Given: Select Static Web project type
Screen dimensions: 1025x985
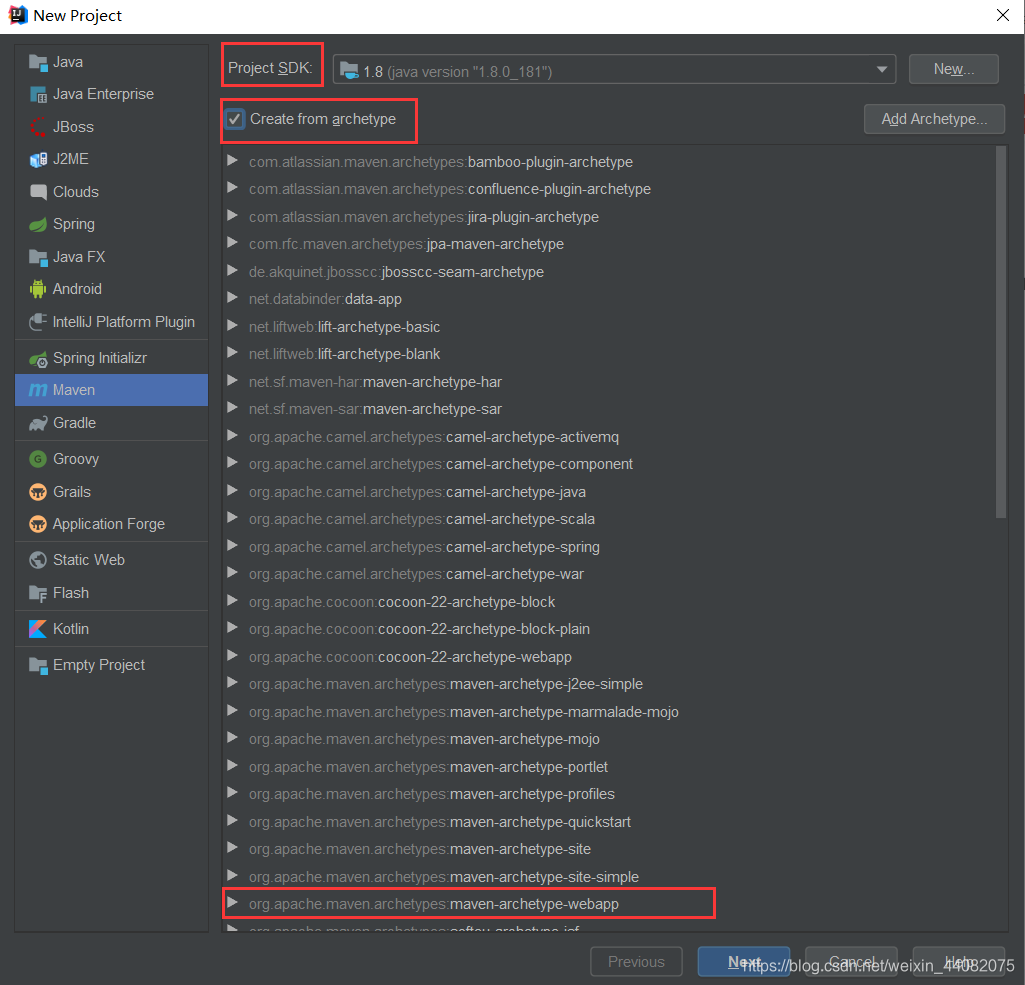Looking at the screenshot, I should pos(111,560).
